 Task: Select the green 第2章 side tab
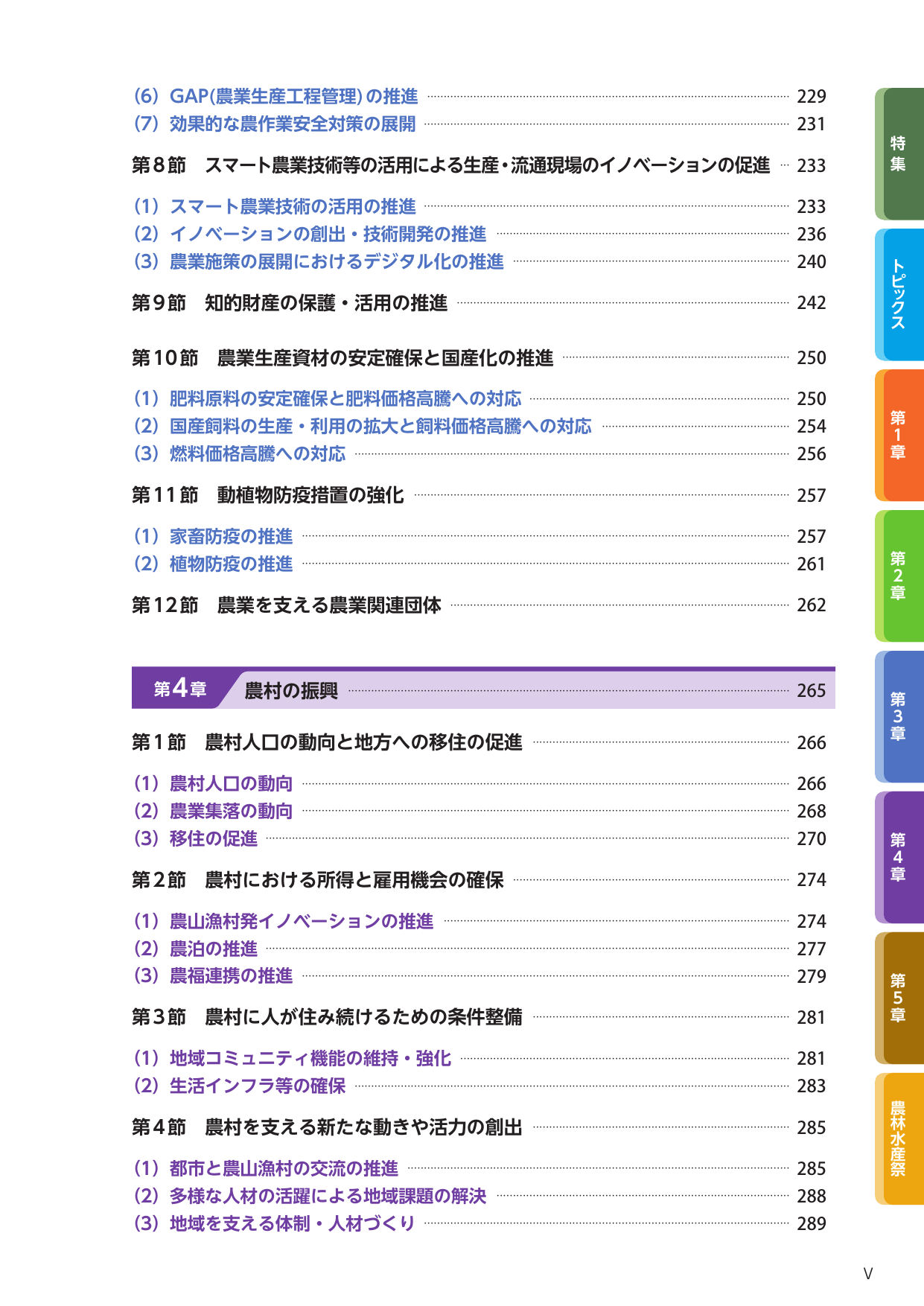click(x=899, y=576)
